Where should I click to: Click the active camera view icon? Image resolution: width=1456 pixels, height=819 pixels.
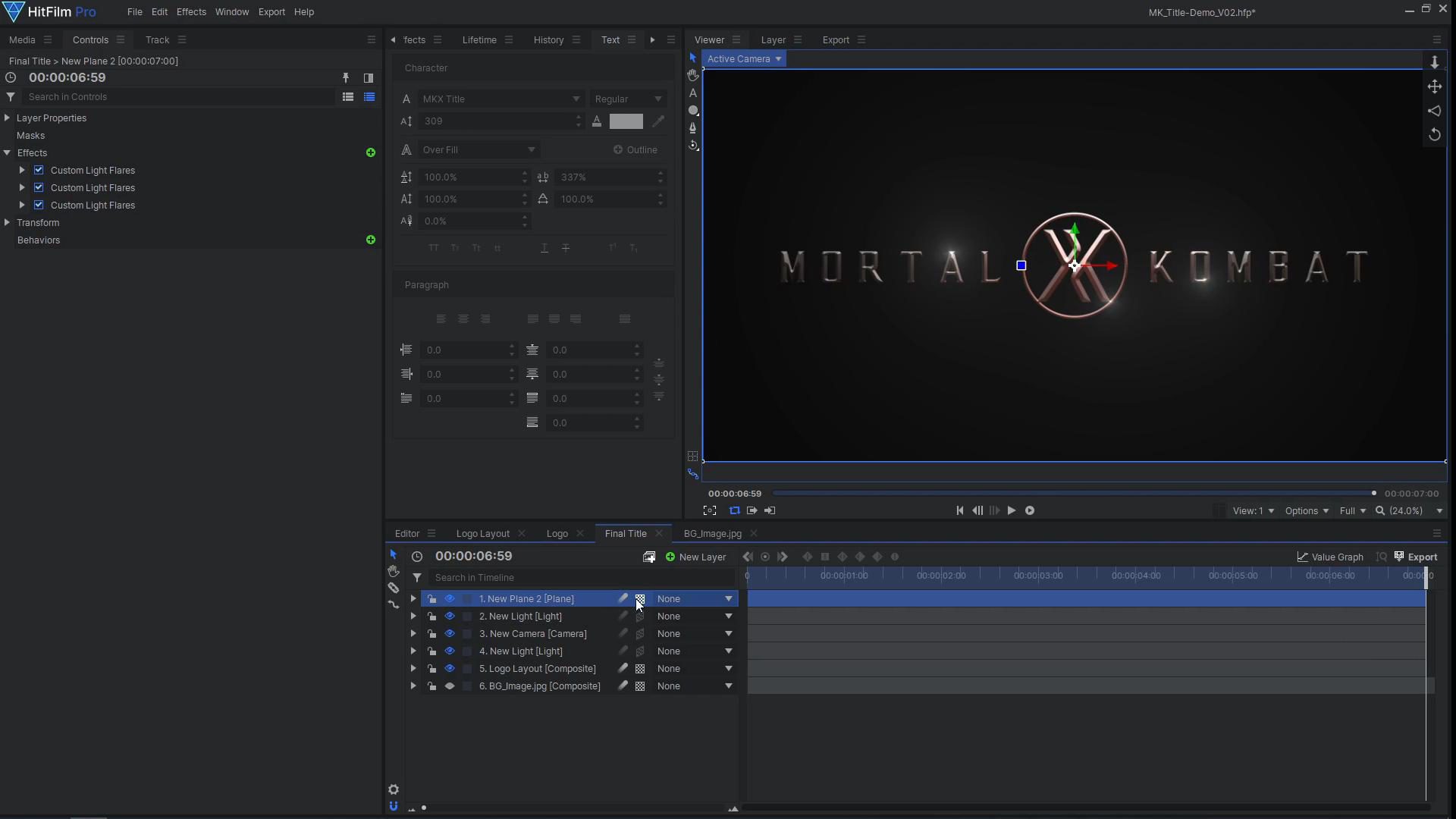[x=744, y=58]
